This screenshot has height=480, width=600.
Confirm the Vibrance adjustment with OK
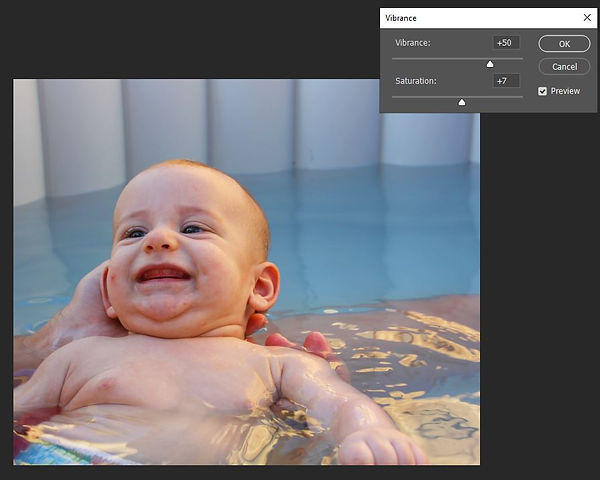(564, 44)
